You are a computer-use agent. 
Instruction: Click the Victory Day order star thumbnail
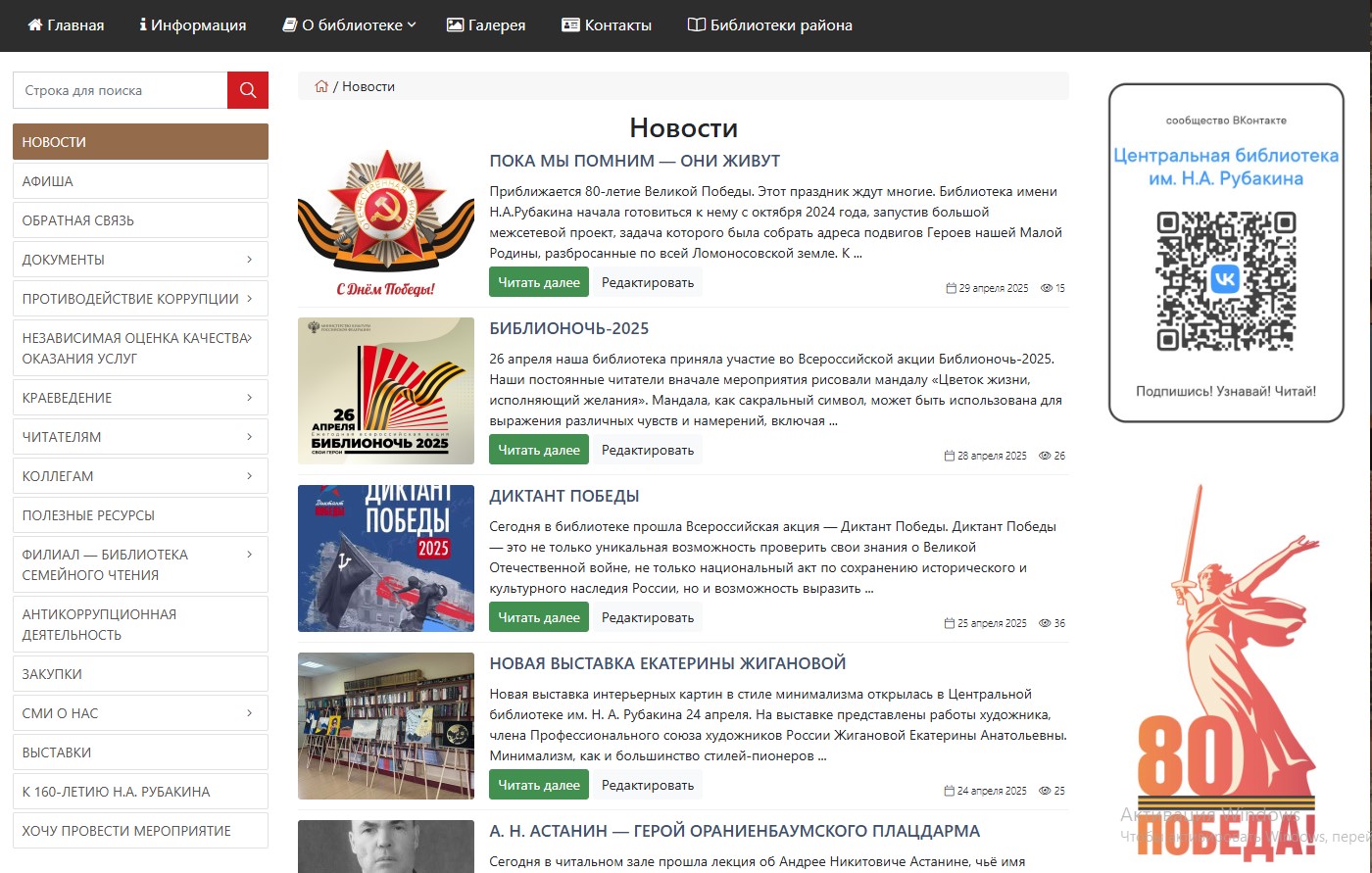[386, 224]
